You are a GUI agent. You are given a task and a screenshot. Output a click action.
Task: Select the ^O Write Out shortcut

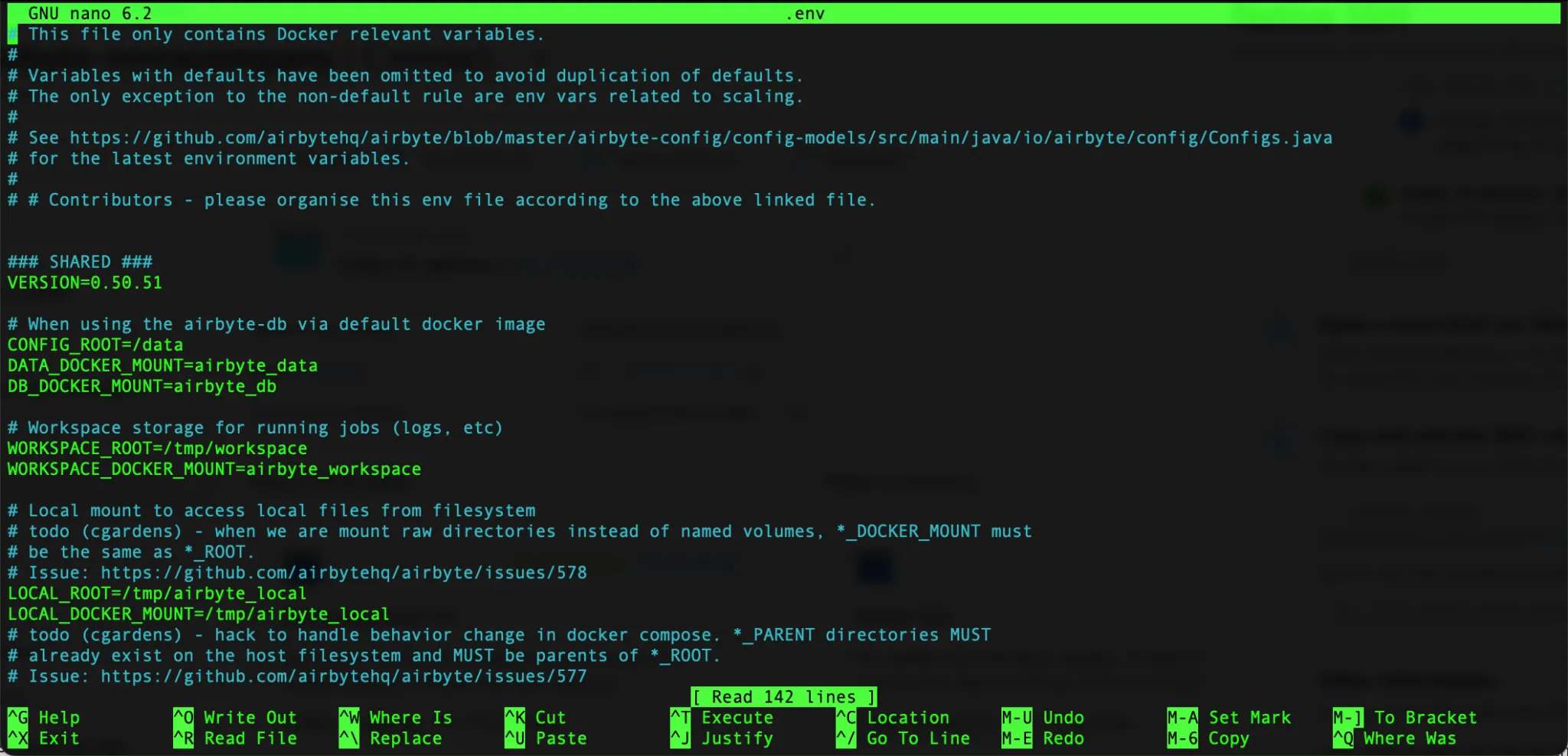coord(235,718)
